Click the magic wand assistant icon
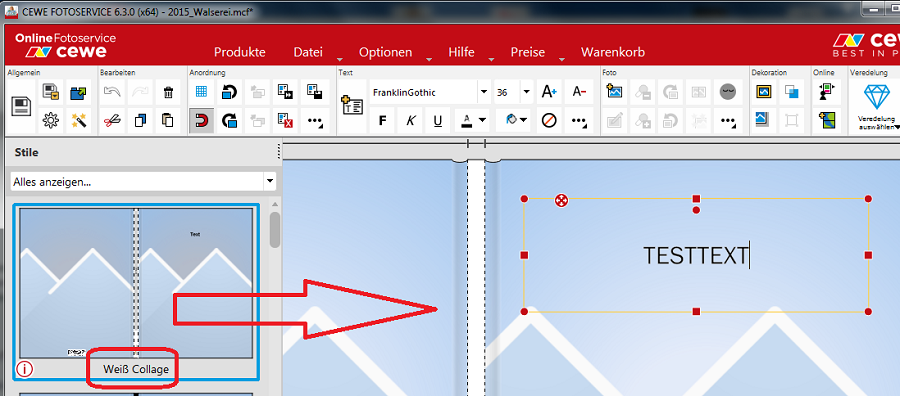This screenshot has height=396, width=900. tap(78, 121)
